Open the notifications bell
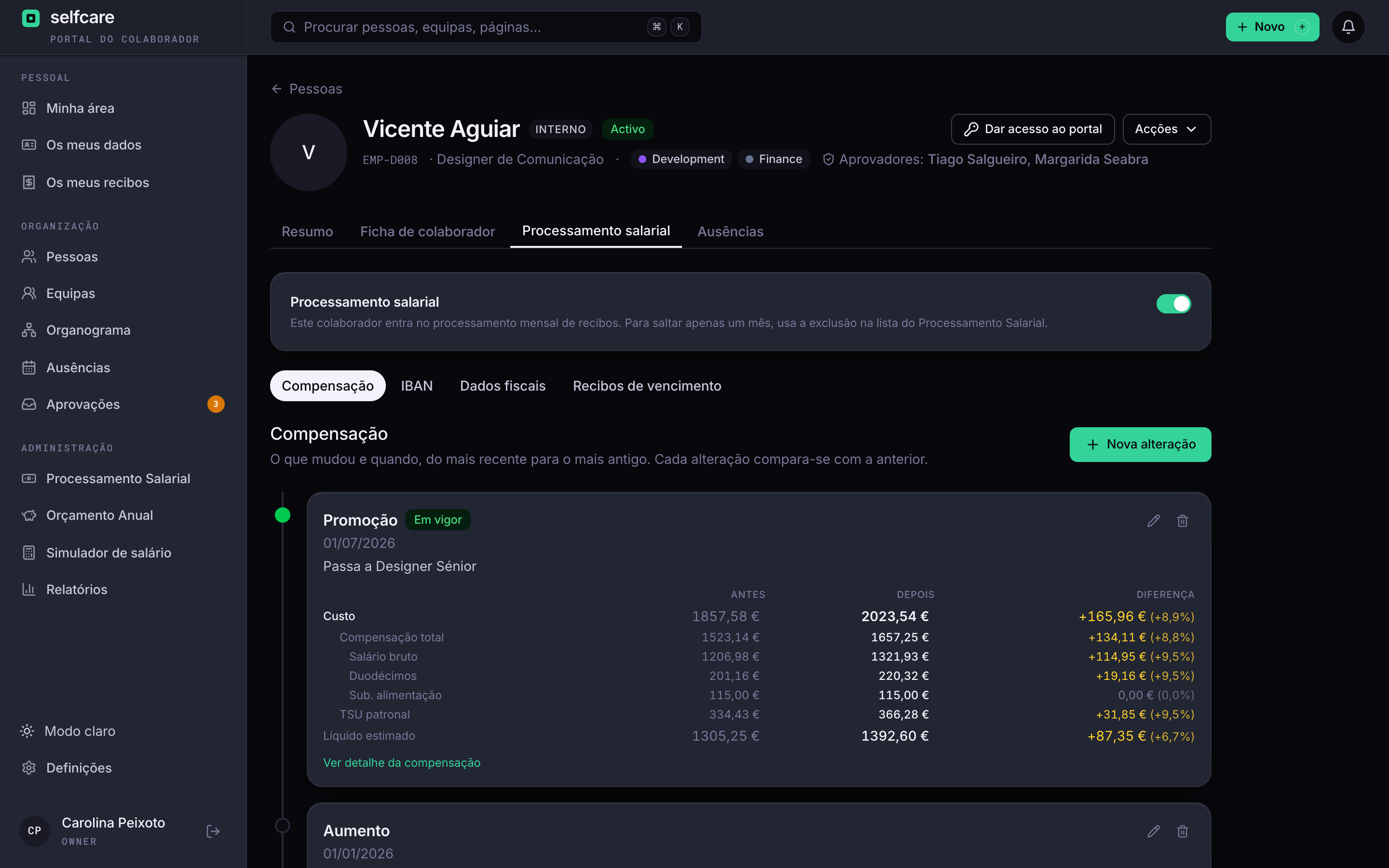 (1348, 27)
